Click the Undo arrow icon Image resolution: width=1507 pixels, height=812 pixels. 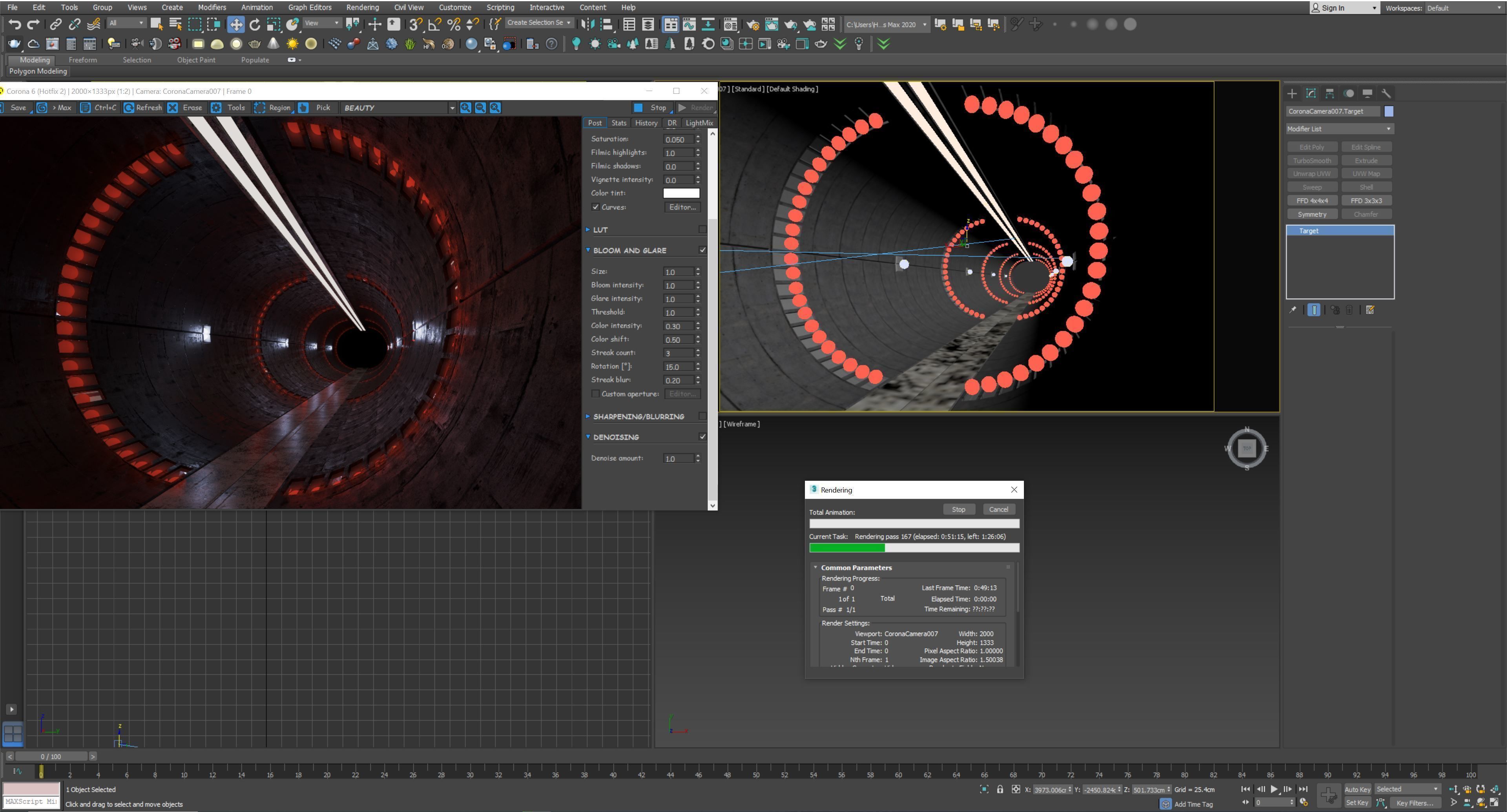(15, 24)
